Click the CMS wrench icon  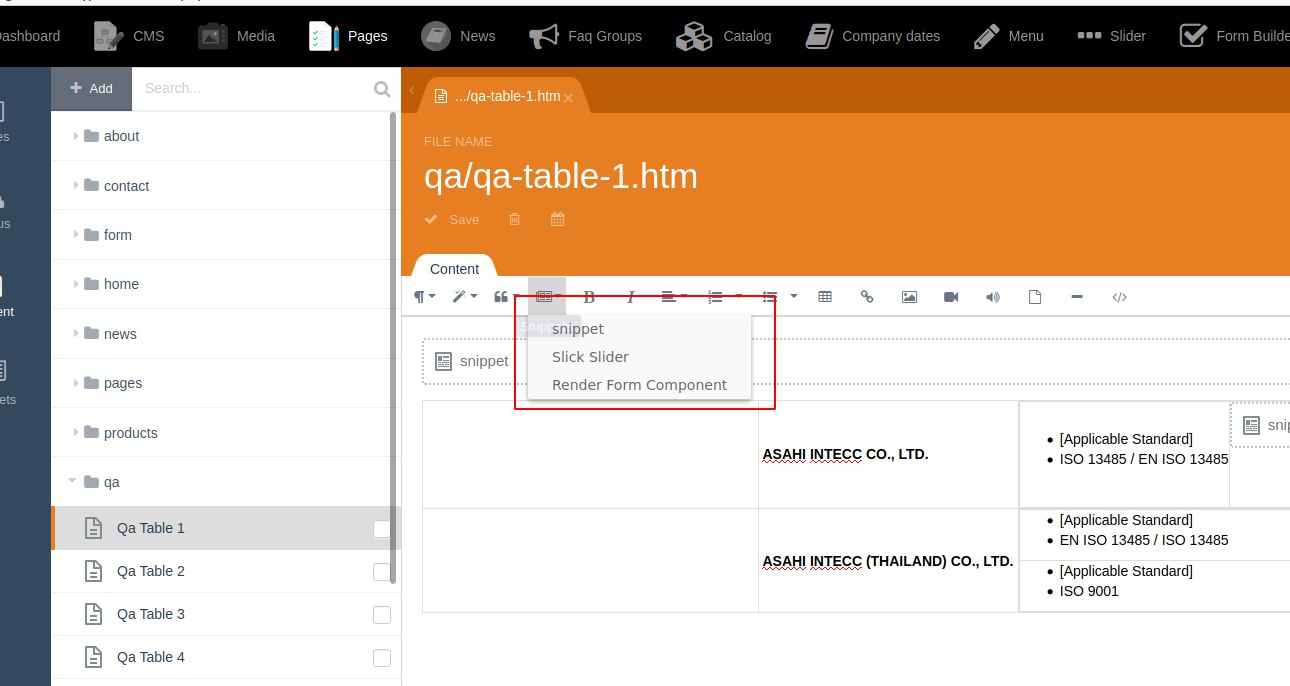point(109,36)
